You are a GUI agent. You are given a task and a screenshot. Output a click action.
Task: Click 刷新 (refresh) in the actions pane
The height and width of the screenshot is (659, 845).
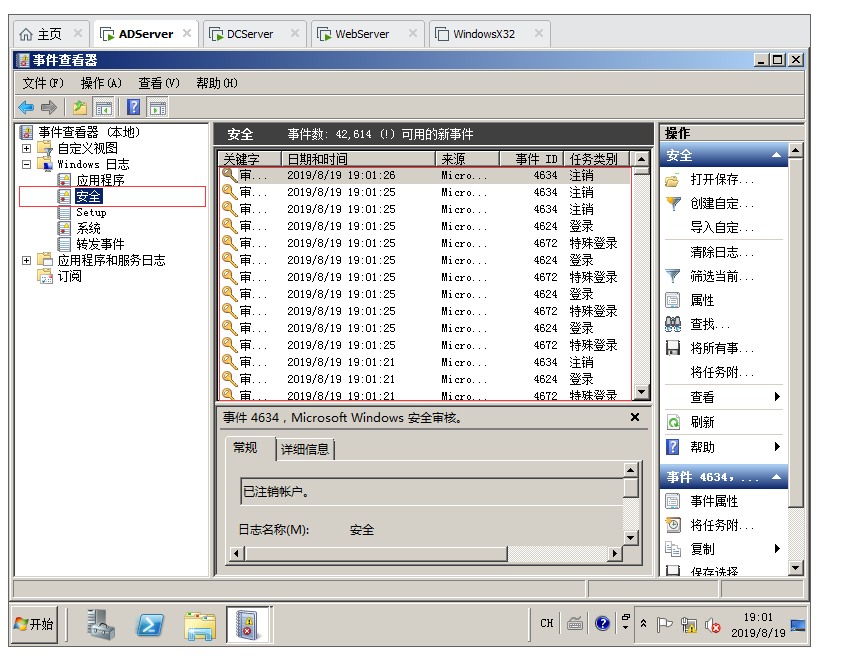point(702,422)
